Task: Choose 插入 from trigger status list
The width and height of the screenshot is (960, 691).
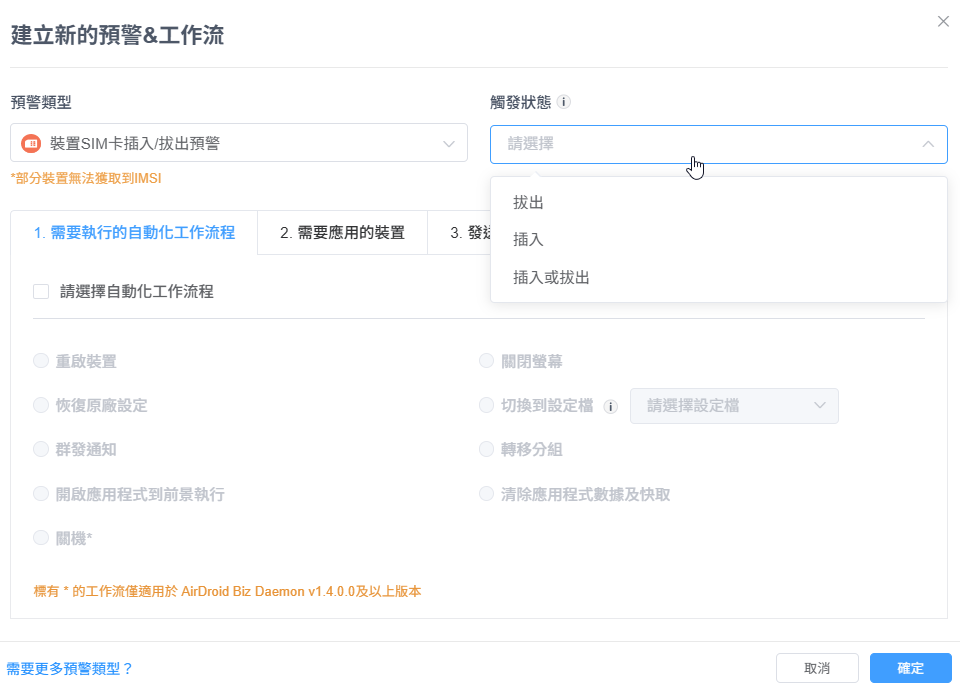Action: [x=719, y=239]
